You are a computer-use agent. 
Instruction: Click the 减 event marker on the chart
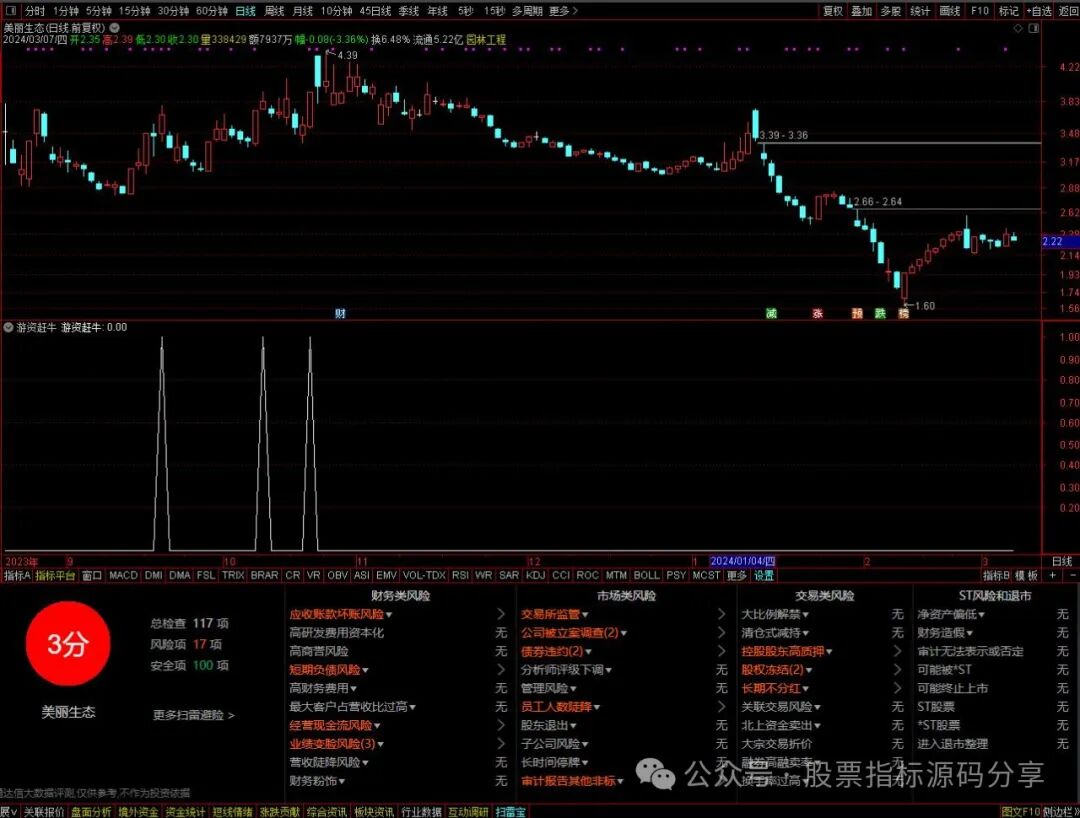pos(771,313)
